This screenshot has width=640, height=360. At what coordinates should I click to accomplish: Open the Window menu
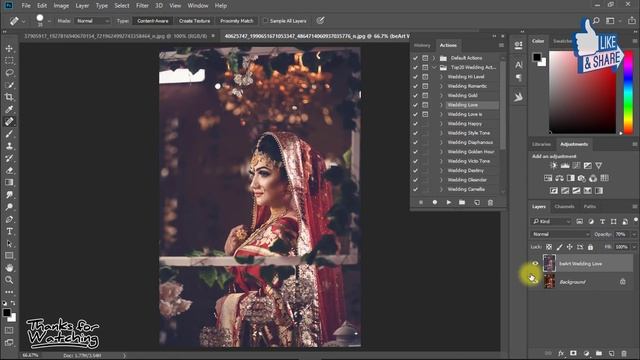198,6
